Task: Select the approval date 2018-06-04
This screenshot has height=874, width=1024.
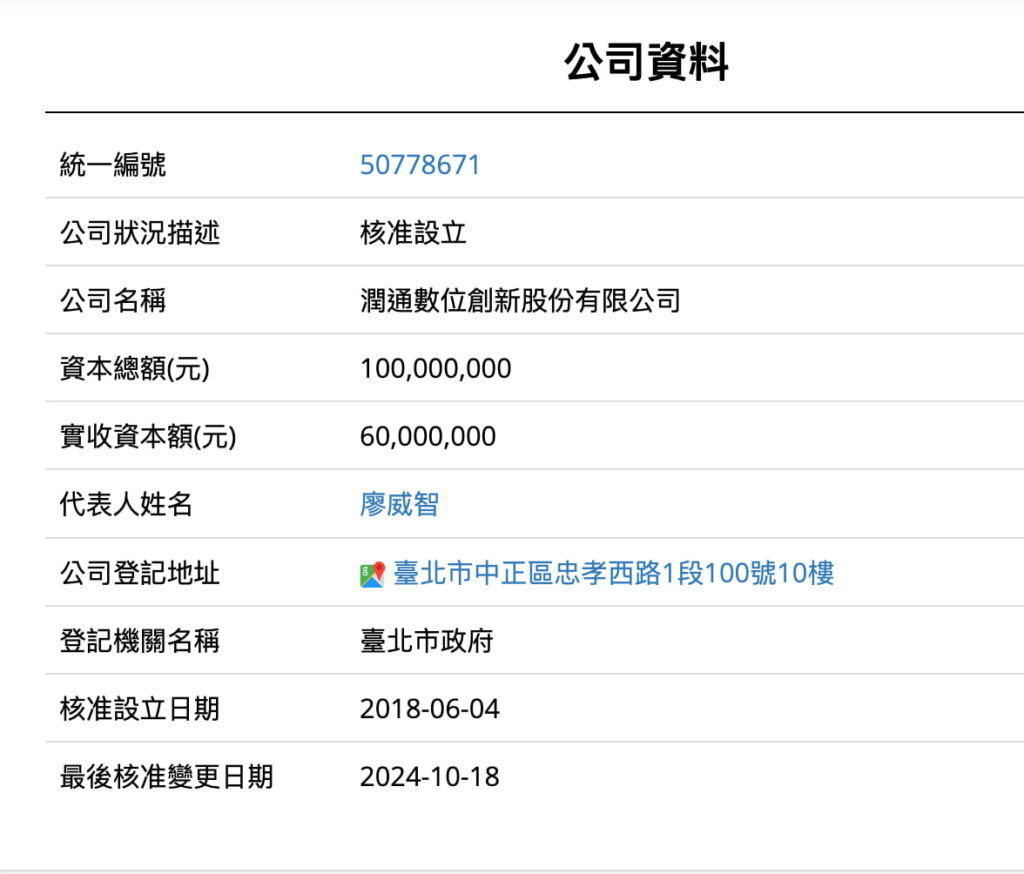Action: [430, 709]
